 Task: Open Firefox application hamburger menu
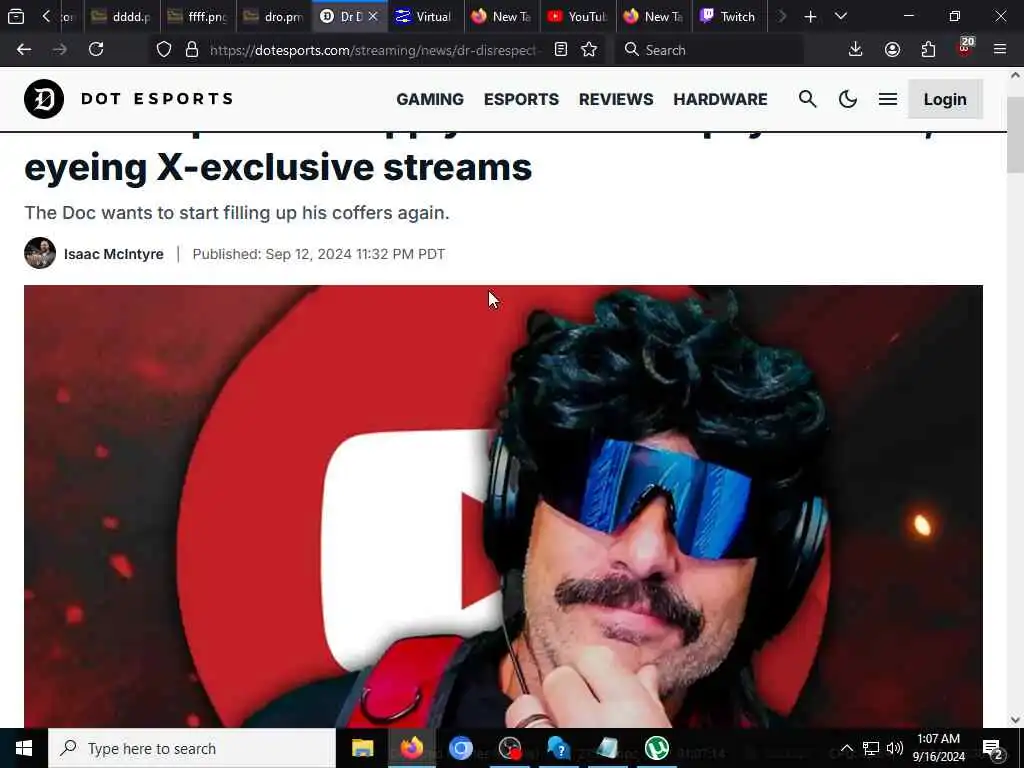(1000, 50)
